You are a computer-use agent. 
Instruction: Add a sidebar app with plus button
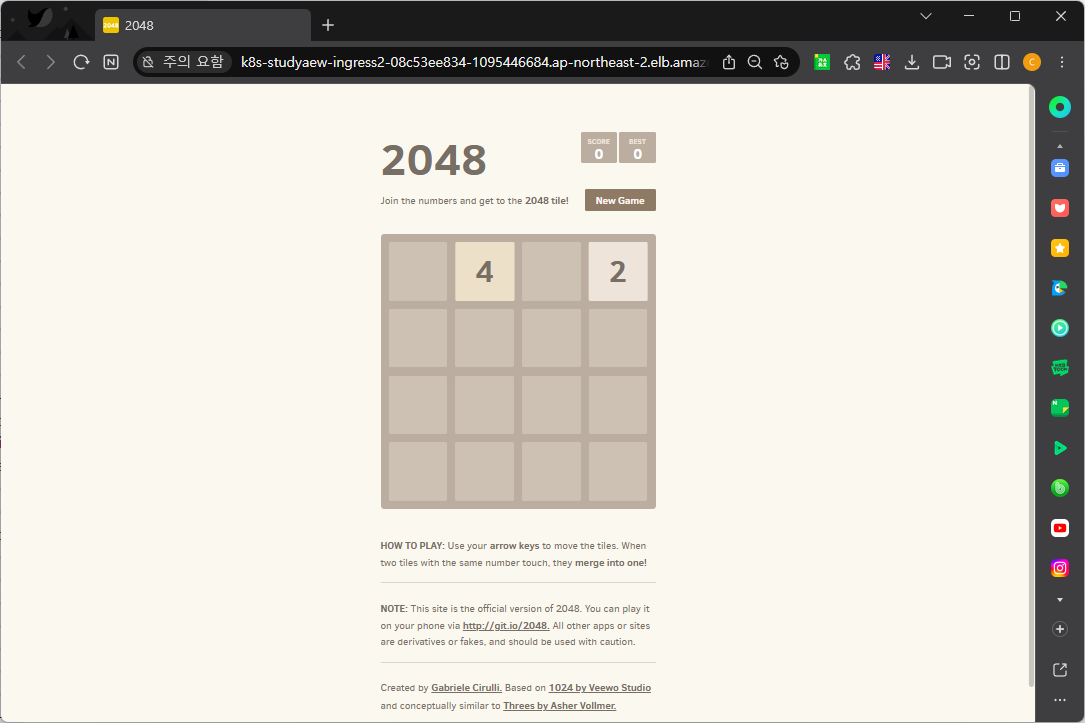(1059, 629)
